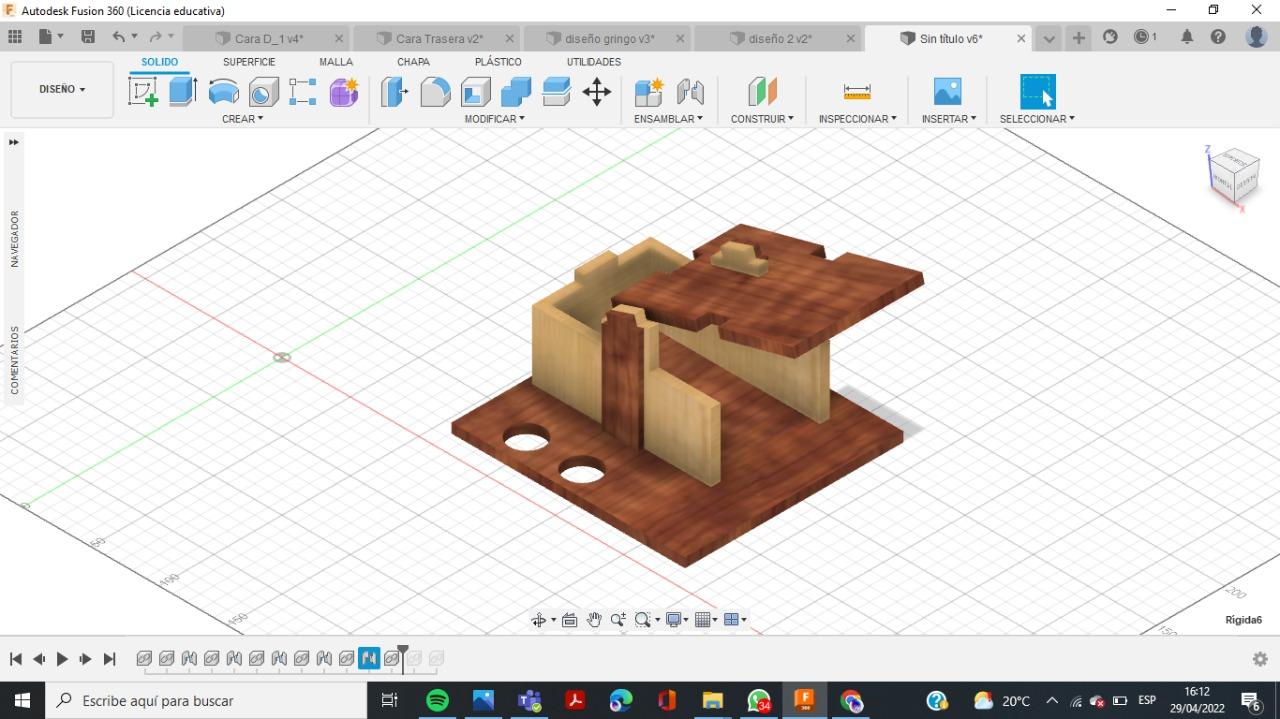Click the Look At icon in navigation bar
The height and width of the screenshot is (719, 1280).
coord(570,620)
